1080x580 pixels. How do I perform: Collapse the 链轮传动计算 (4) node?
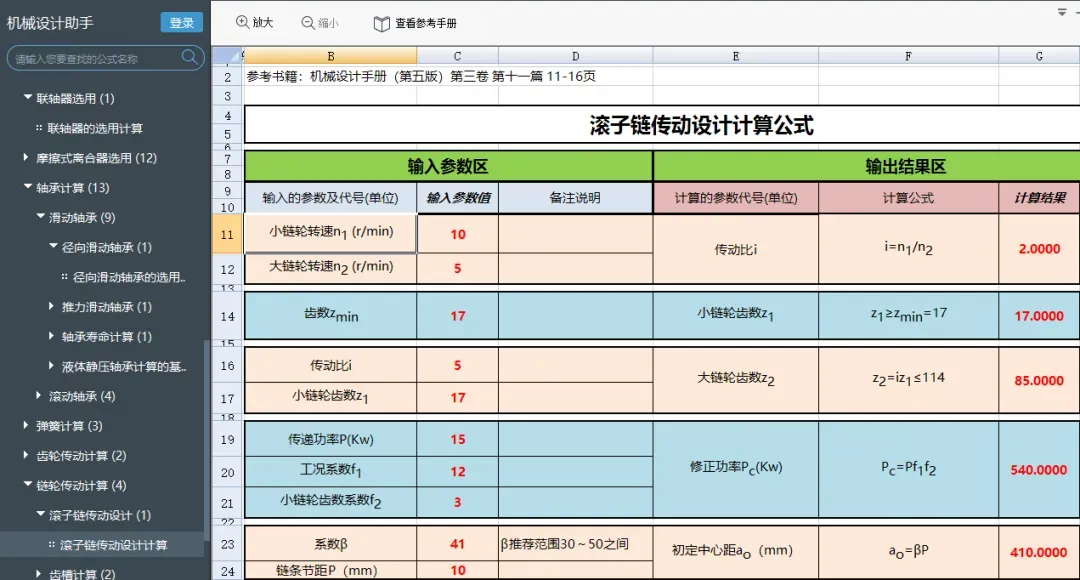click(x=28, y=485)
